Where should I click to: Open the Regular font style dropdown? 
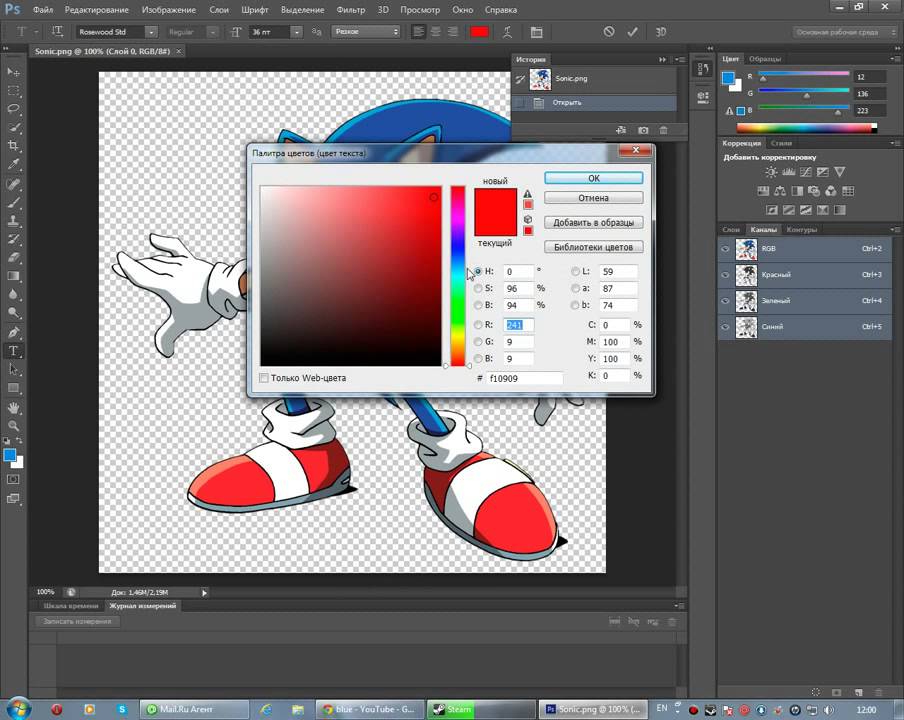click(212, 32)
